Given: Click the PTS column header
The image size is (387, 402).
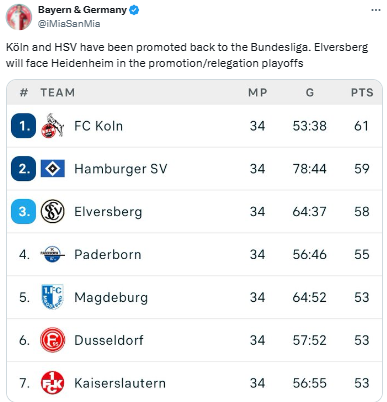Looking at the screenshot, I should pyautogui.click(x=362, y=93).
